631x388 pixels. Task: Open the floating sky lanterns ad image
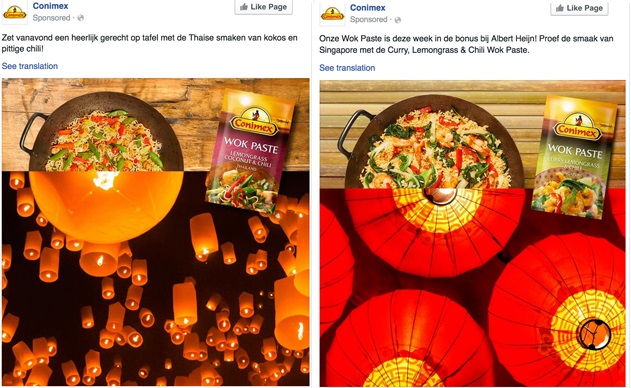tap(156, 232)
